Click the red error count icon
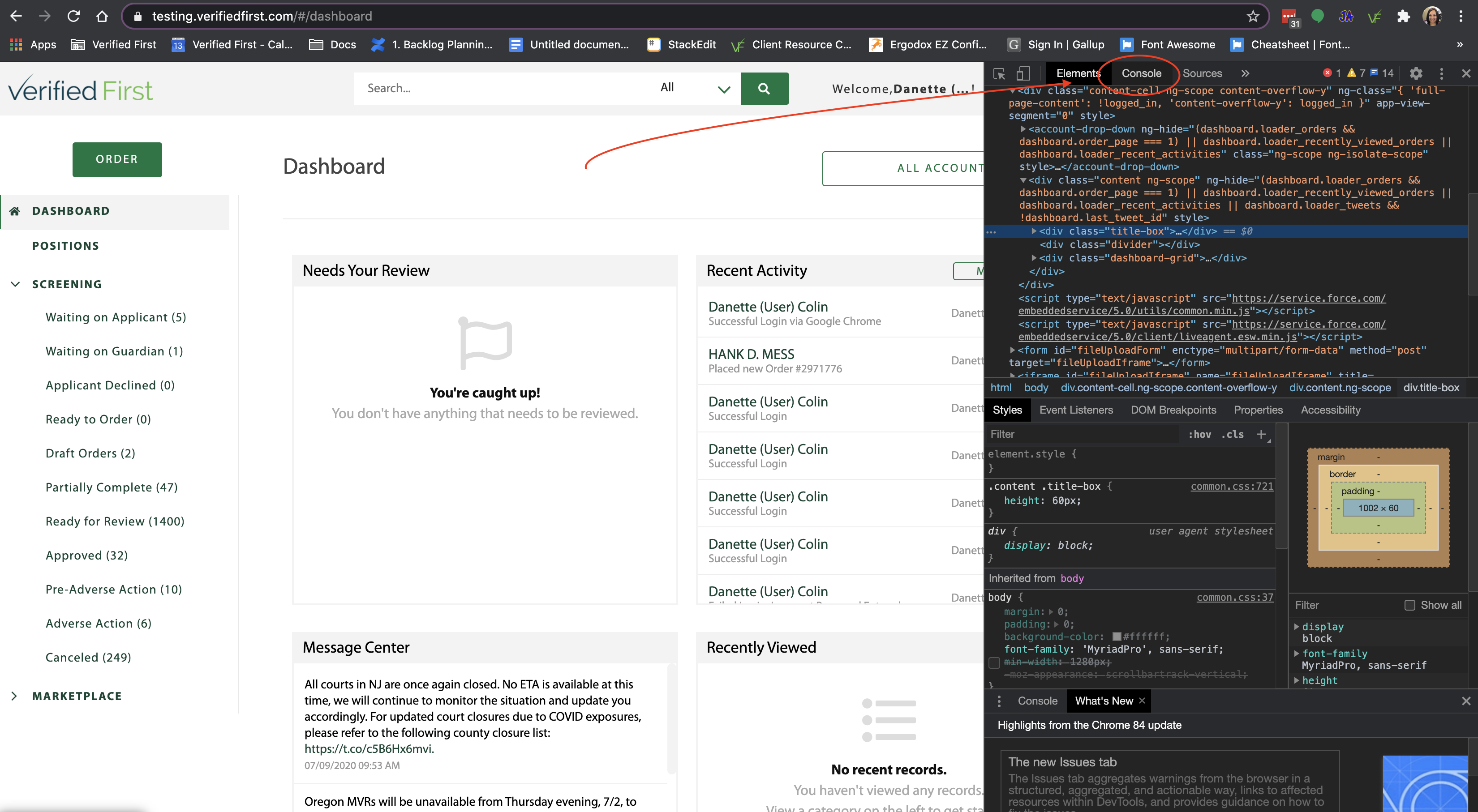 click(x=1327, y=73)
